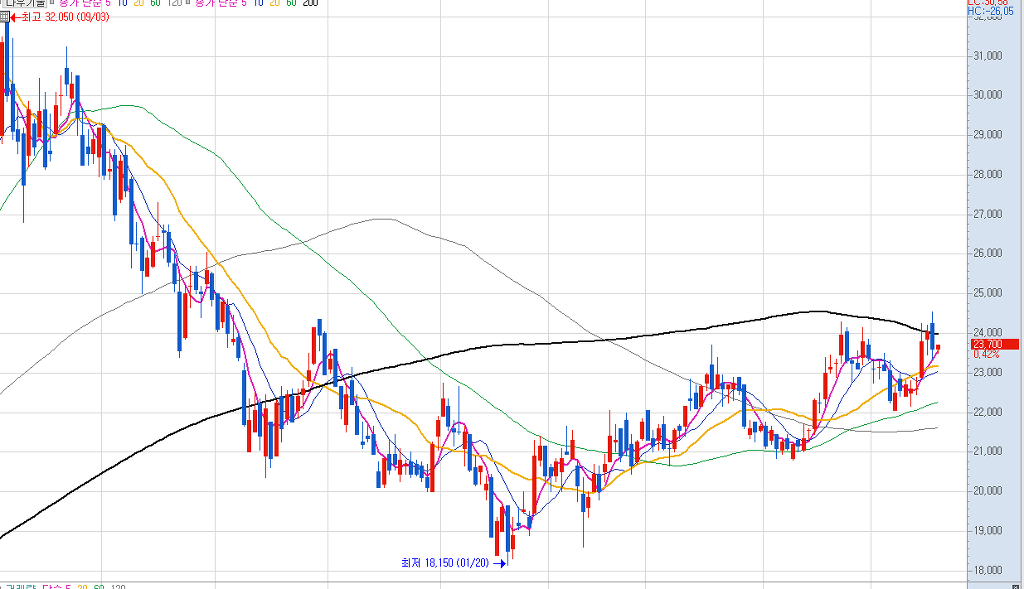Click the 27,000 price axis label
The image size is (1024, 589).
point(987,214)
